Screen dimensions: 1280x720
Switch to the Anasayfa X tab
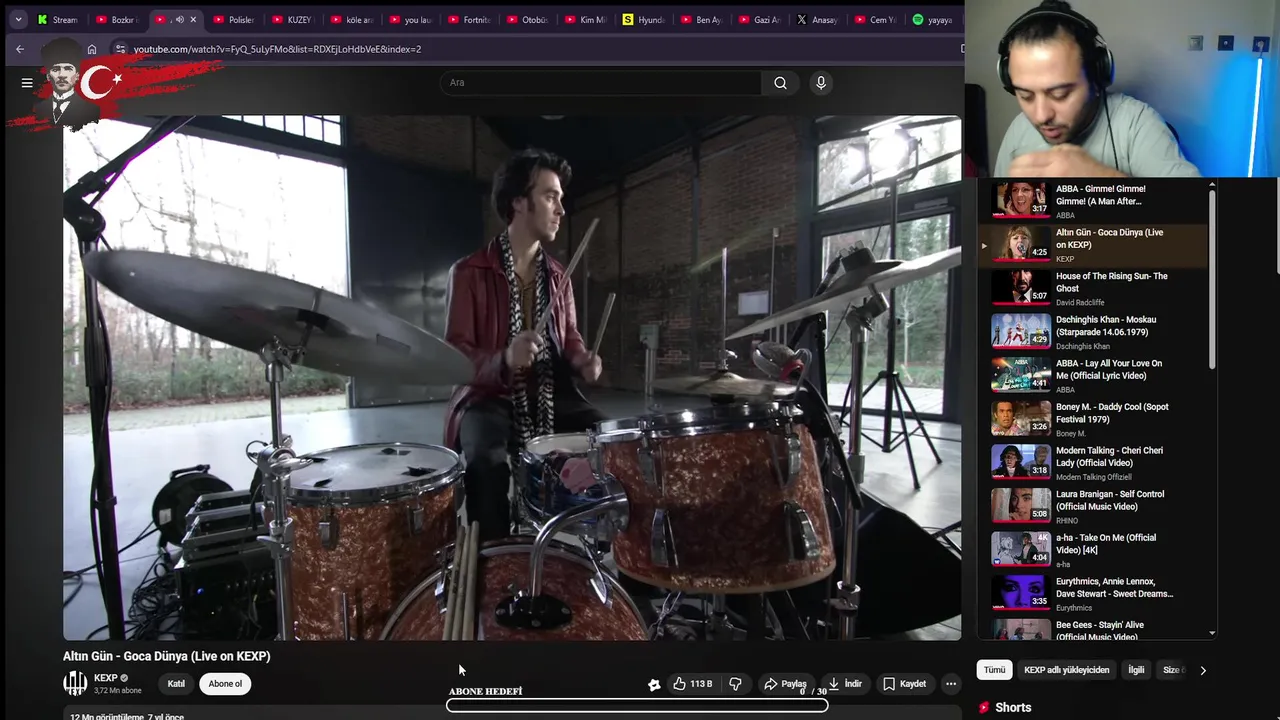click(819, 20)
